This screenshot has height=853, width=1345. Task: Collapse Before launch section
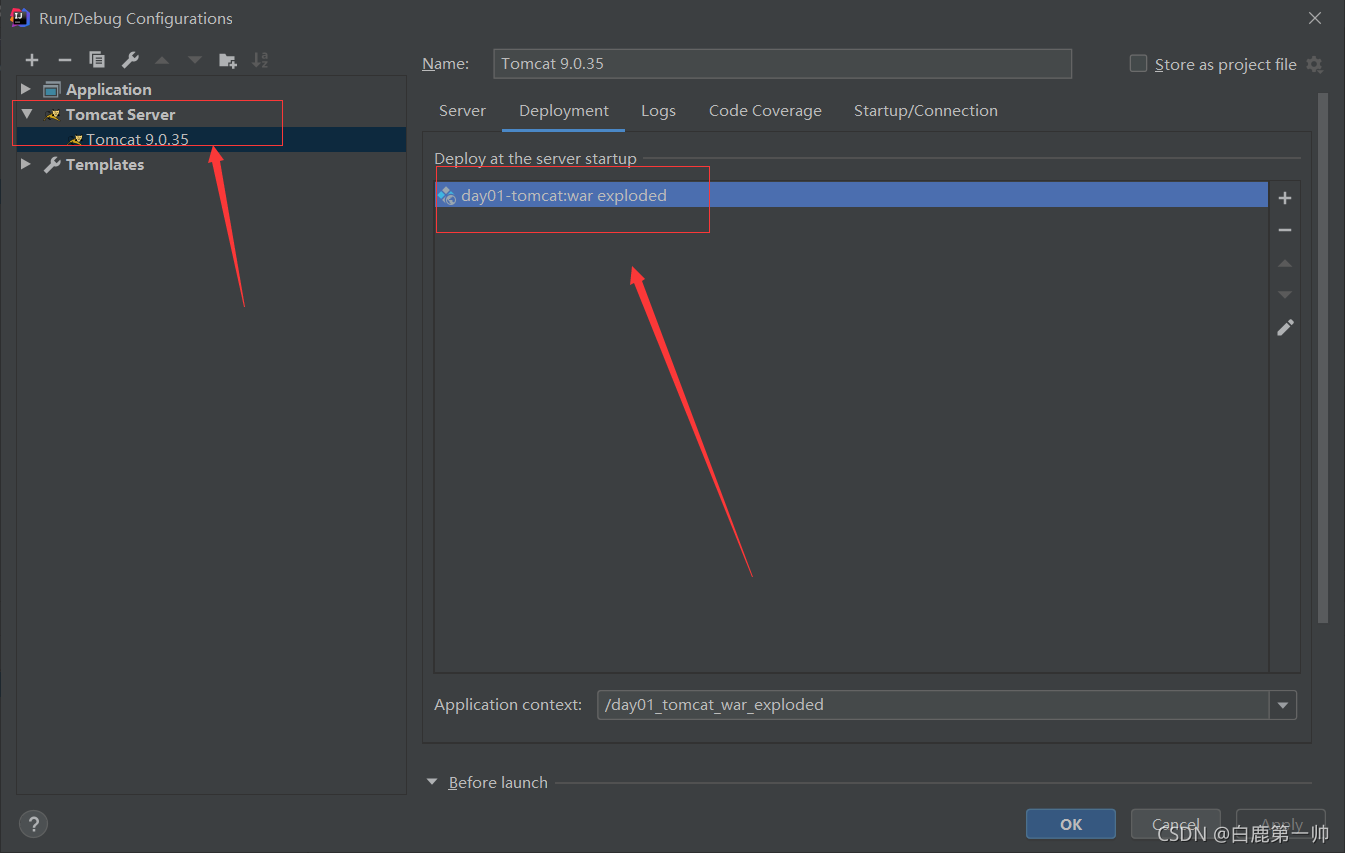(x=432, y=782)
